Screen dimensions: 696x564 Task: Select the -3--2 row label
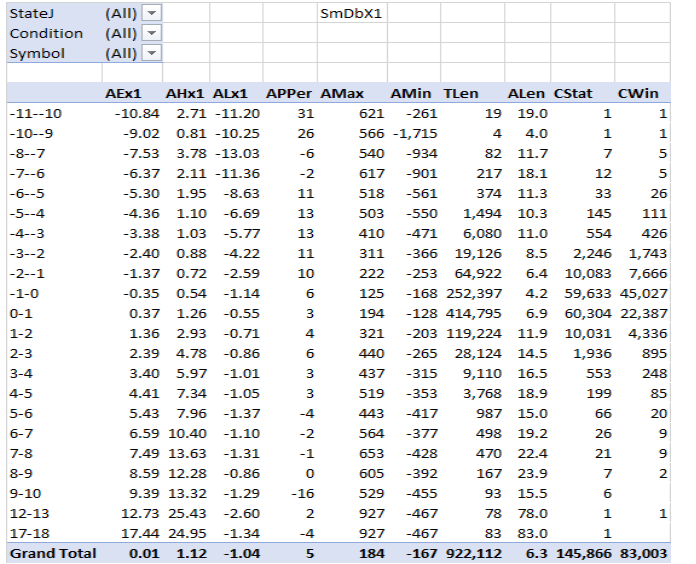click(27, 254)
